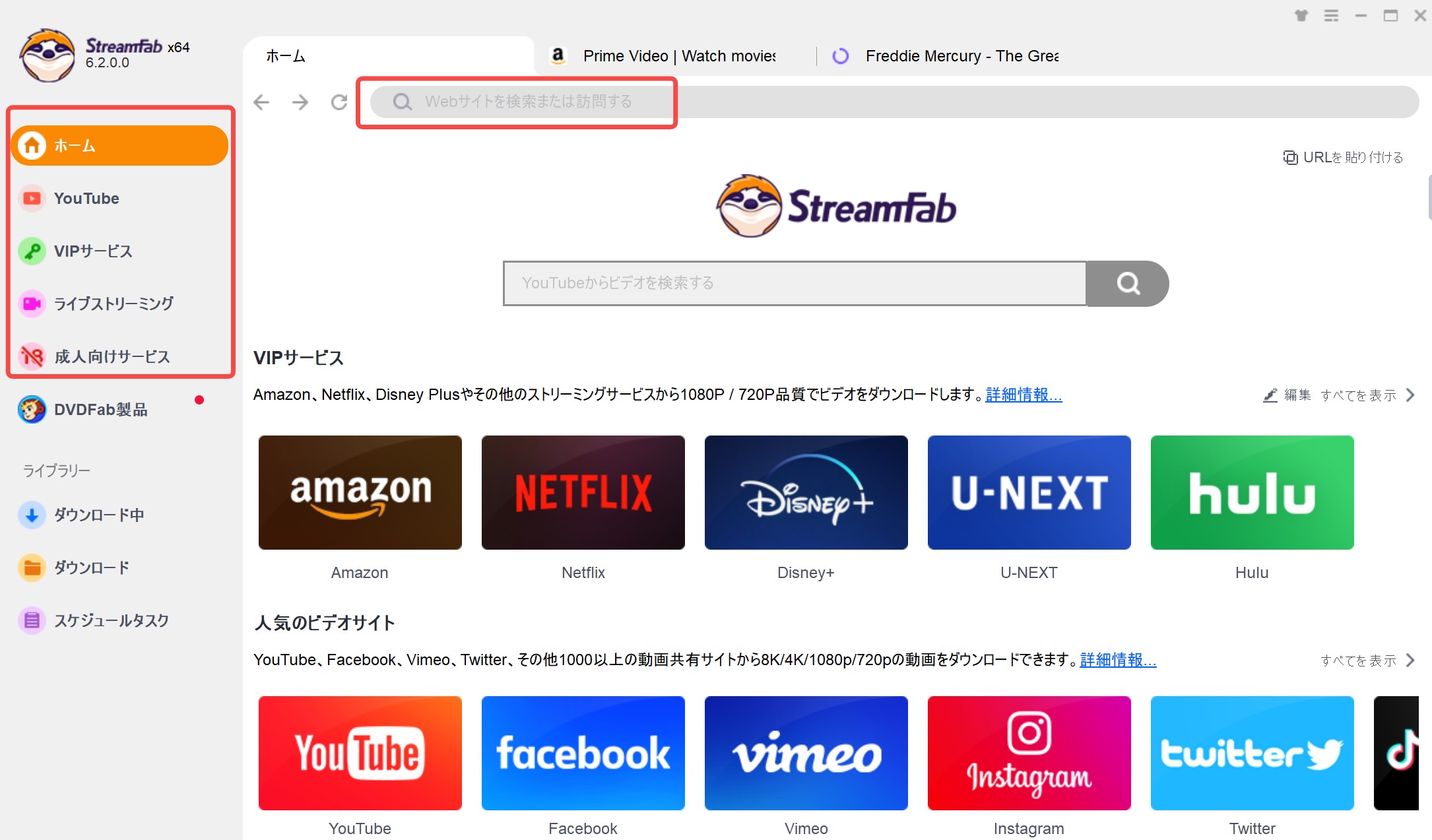Image resolution: width=1432 pixels, height=840 pixels.
Task: Open the VIPサービス sidebar item
Action: pos(92,251)
